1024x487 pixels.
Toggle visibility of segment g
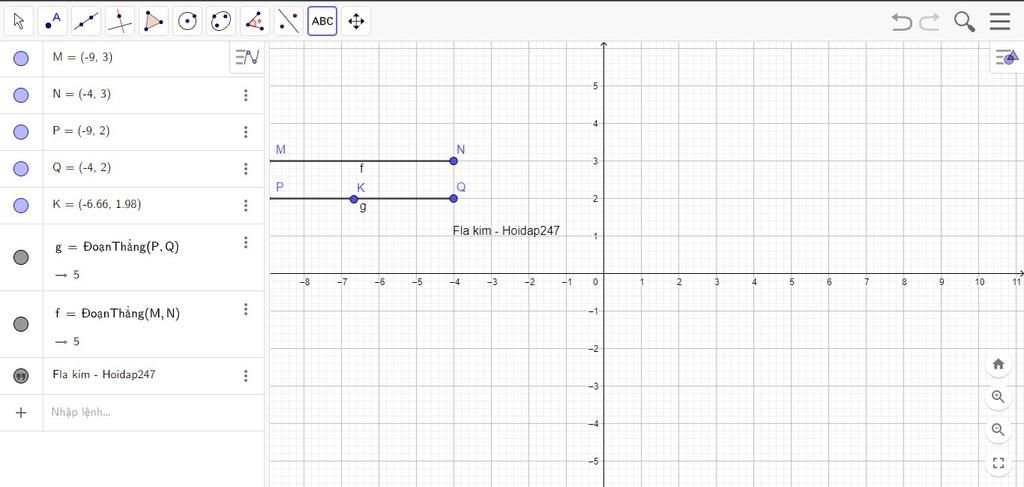21,257
